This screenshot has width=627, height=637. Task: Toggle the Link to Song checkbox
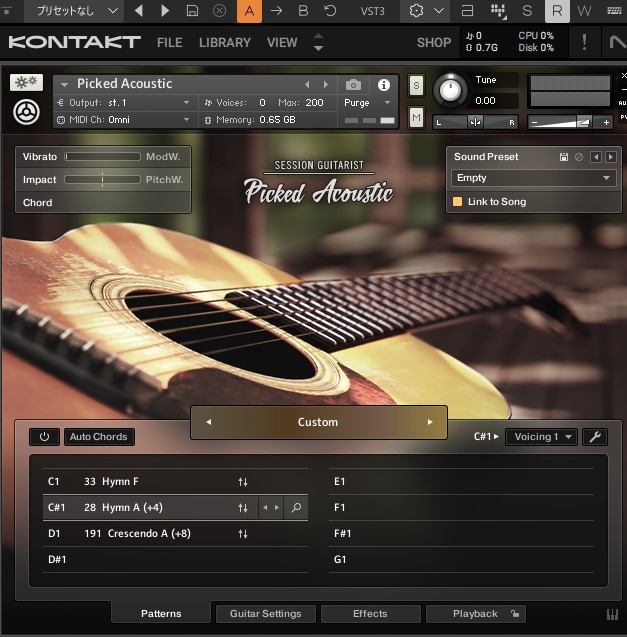click(x=457, y=202)
